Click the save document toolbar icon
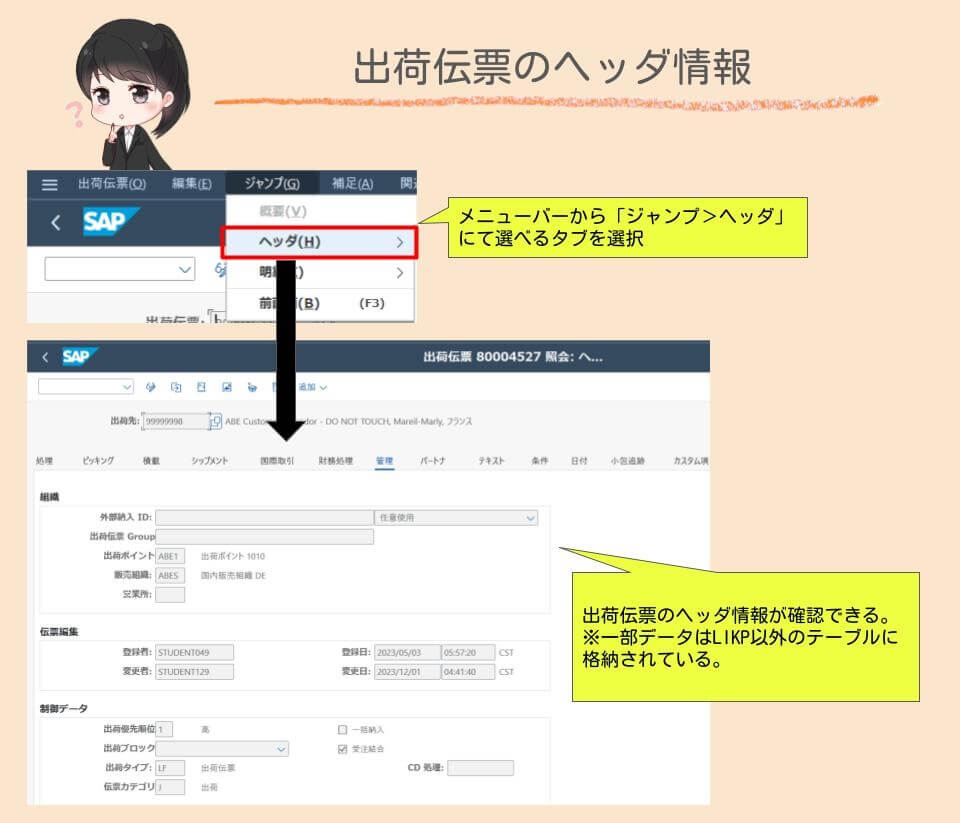The width and height of the screenshot is (960, 823). 200,388
